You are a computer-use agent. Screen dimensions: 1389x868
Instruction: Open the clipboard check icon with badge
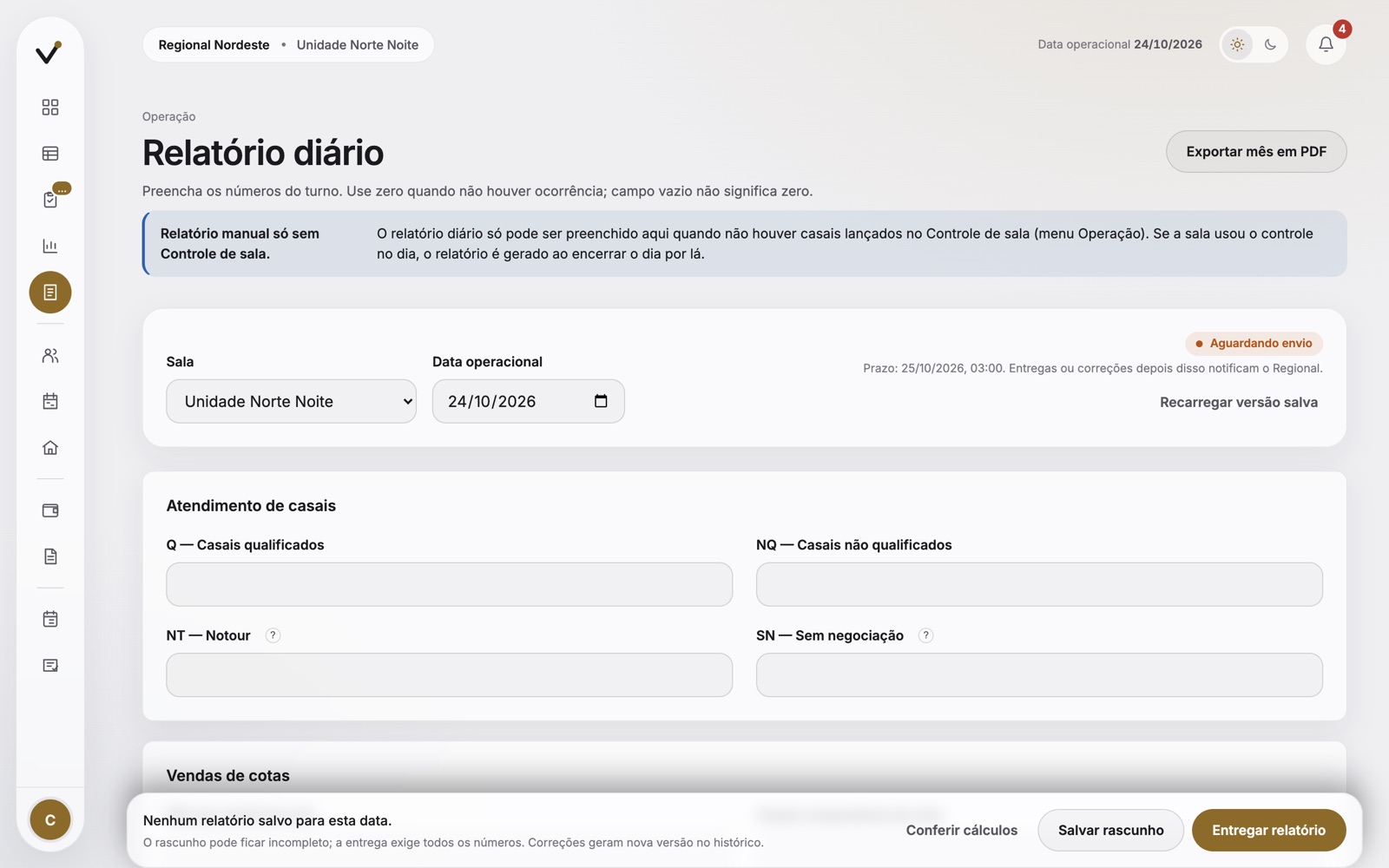[x=50, y=200]
